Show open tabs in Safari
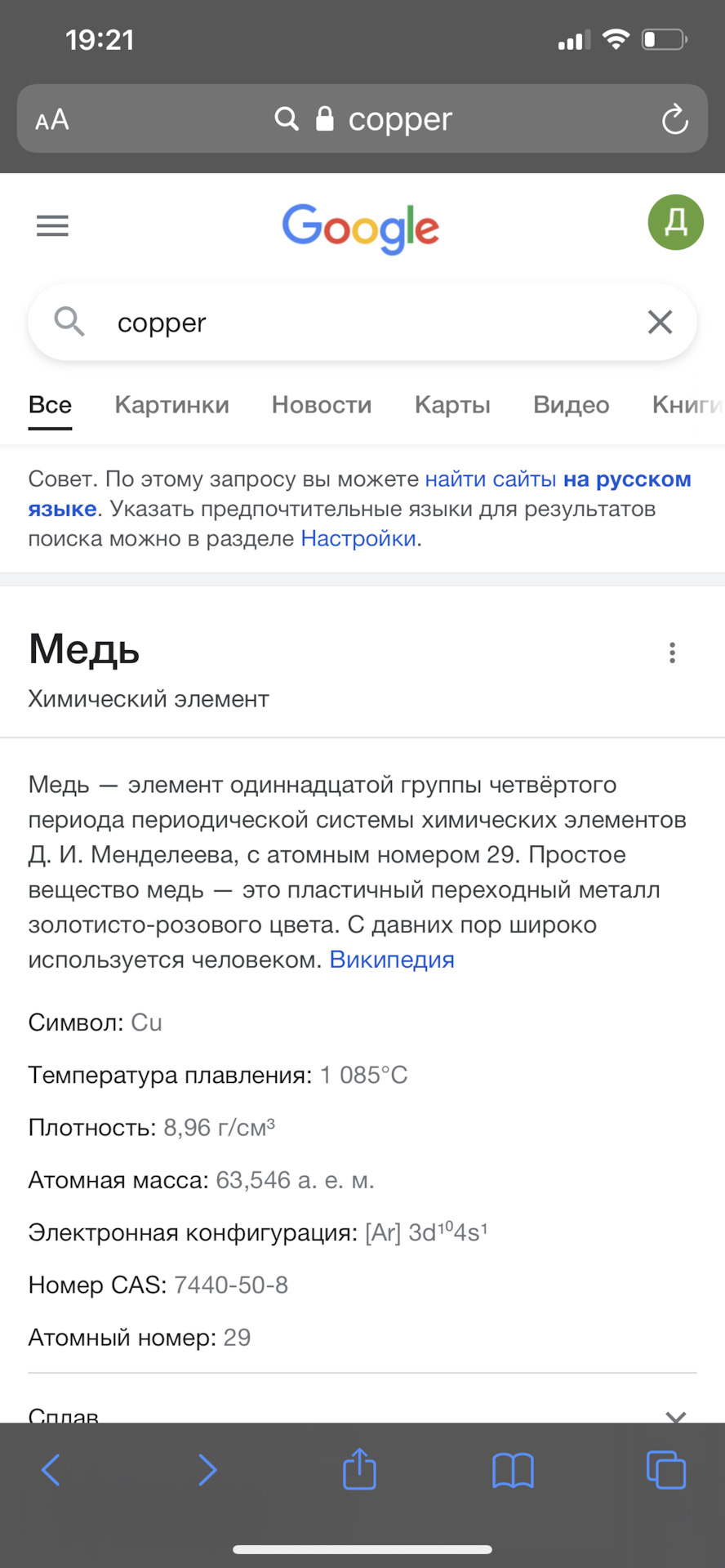The width and height of the screenshot is (725, 1568). click(x=666, y=1469)
